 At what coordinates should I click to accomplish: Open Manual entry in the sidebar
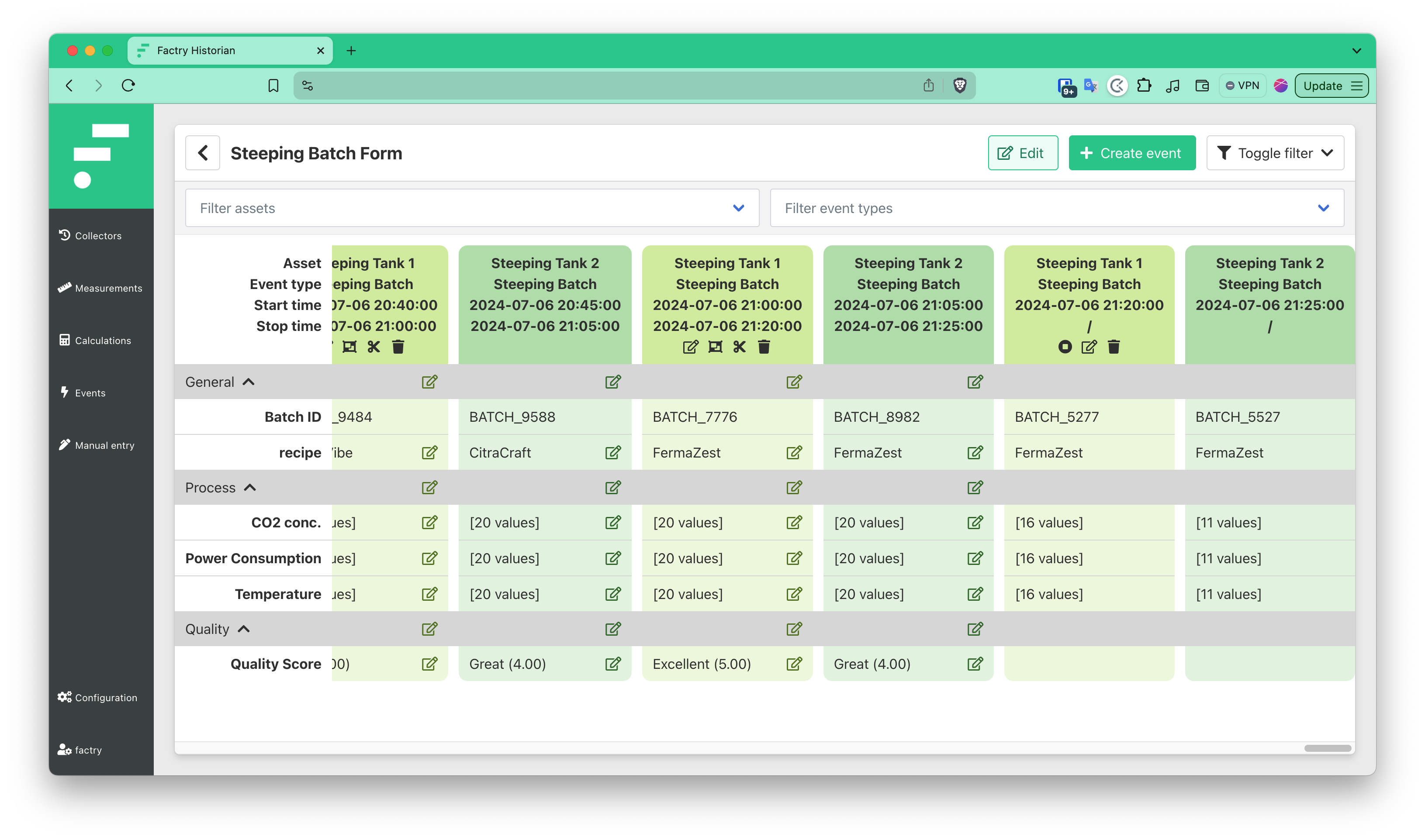tap(96, 445)
